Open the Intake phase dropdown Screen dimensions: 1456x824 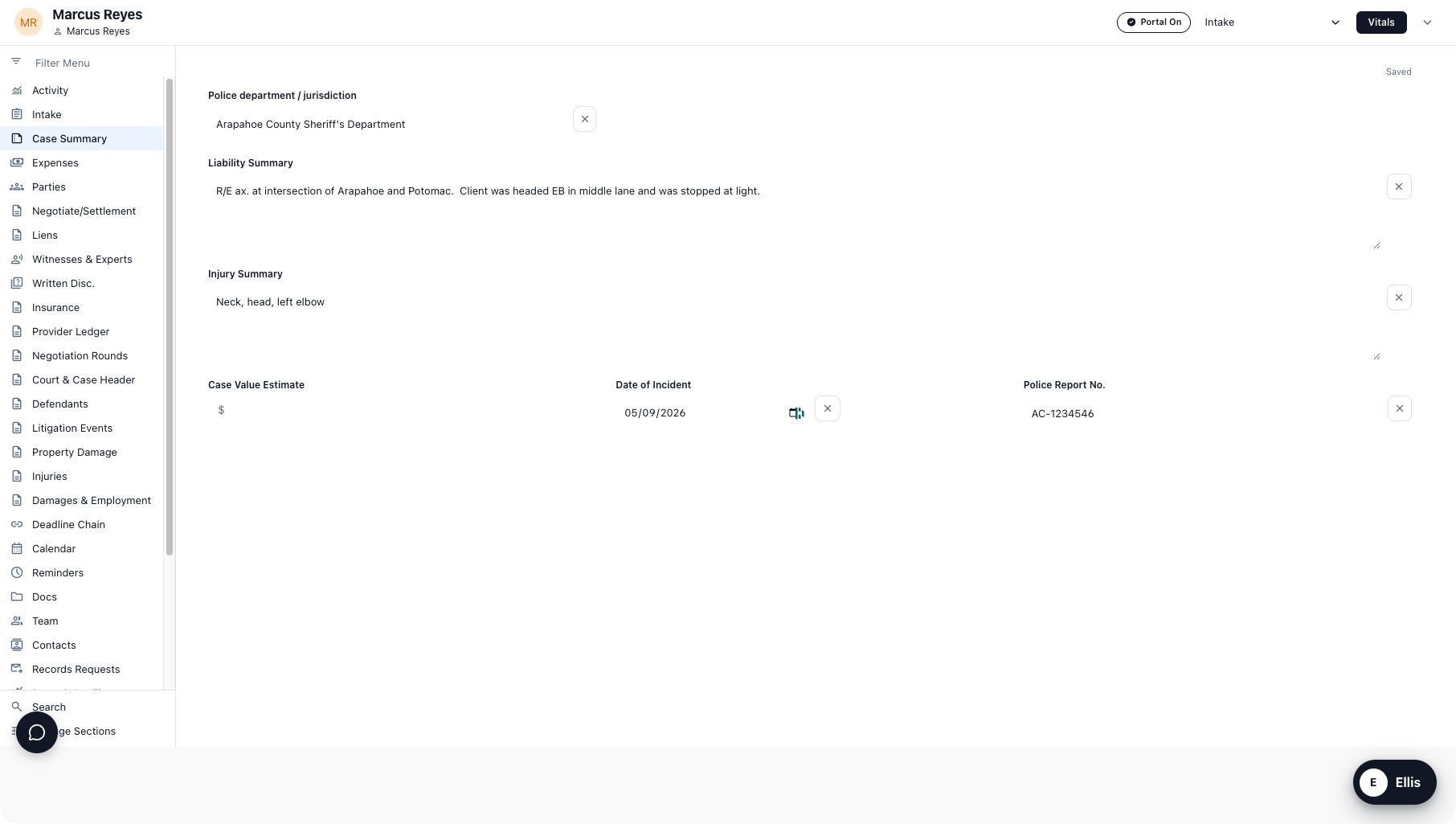pyautogui.click(x=1272, y=23)
